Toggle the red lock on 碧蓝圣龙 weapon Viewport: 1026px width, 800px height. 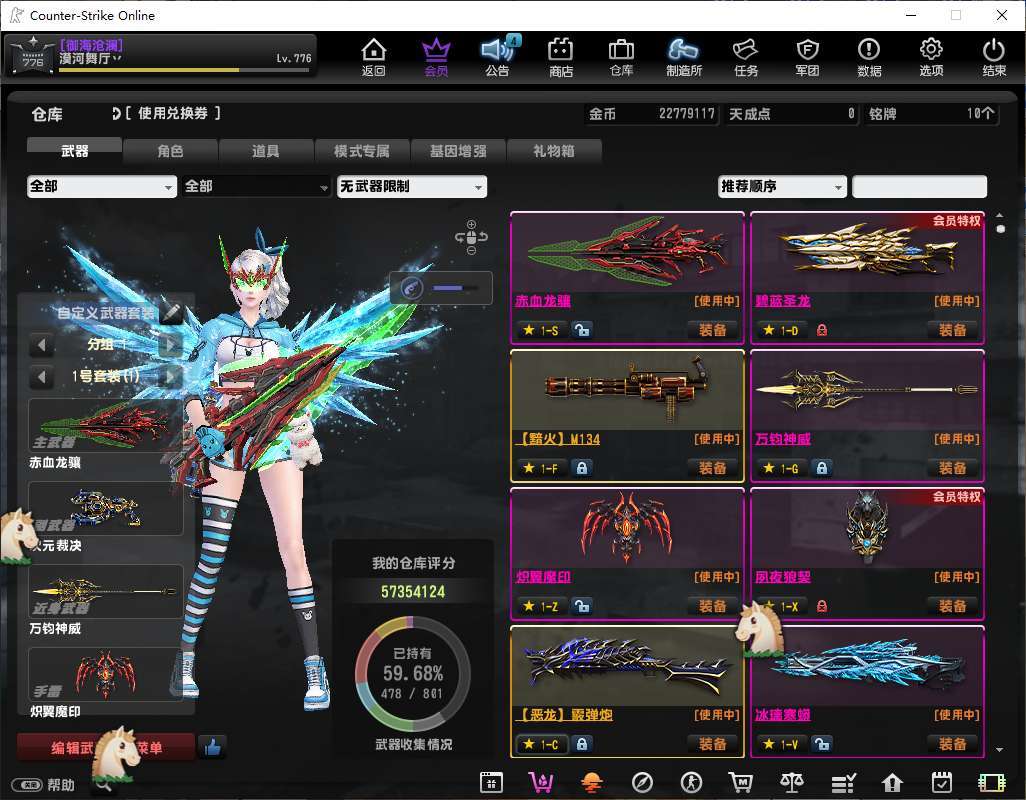pyautogui.click(x=821, y=330)
